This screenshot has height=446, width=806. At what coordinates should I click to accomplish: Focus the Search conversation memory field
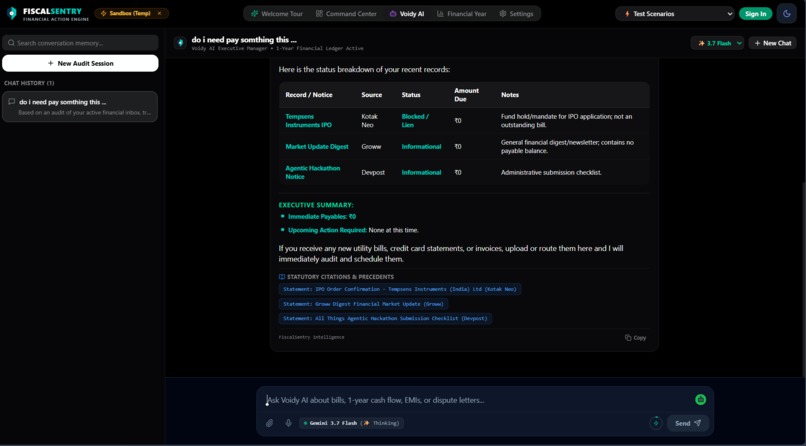point(80,43)
